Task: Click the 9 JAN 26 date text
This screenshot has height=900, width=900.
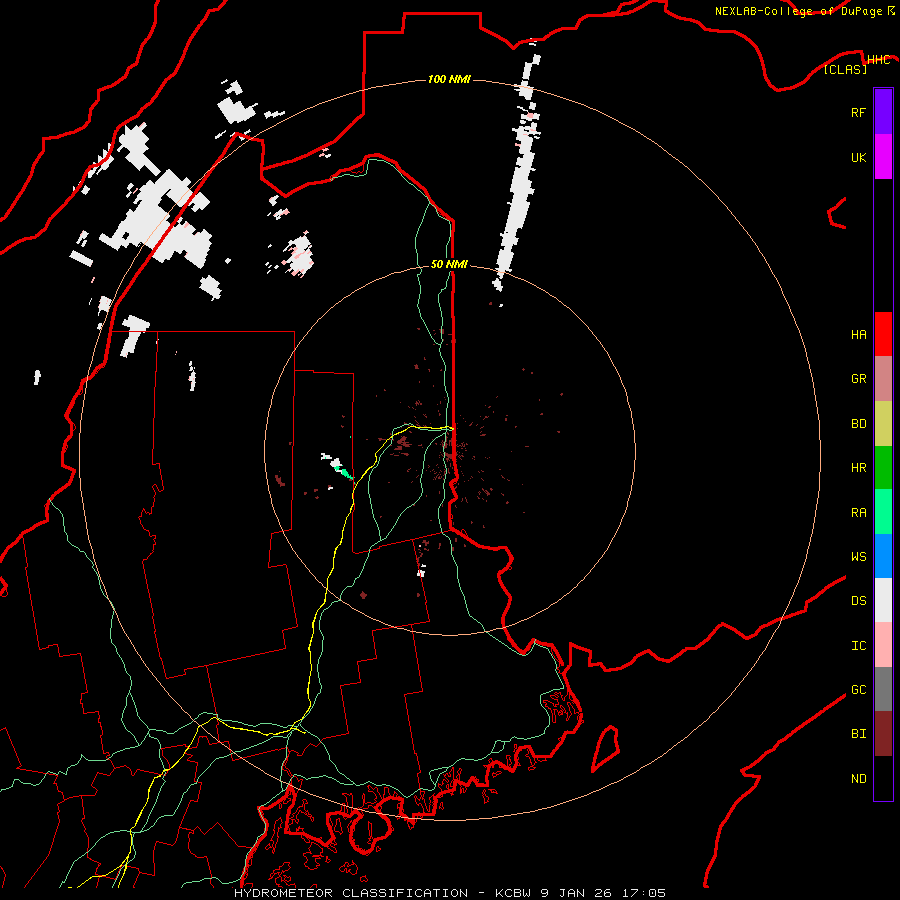Action: 577,893
